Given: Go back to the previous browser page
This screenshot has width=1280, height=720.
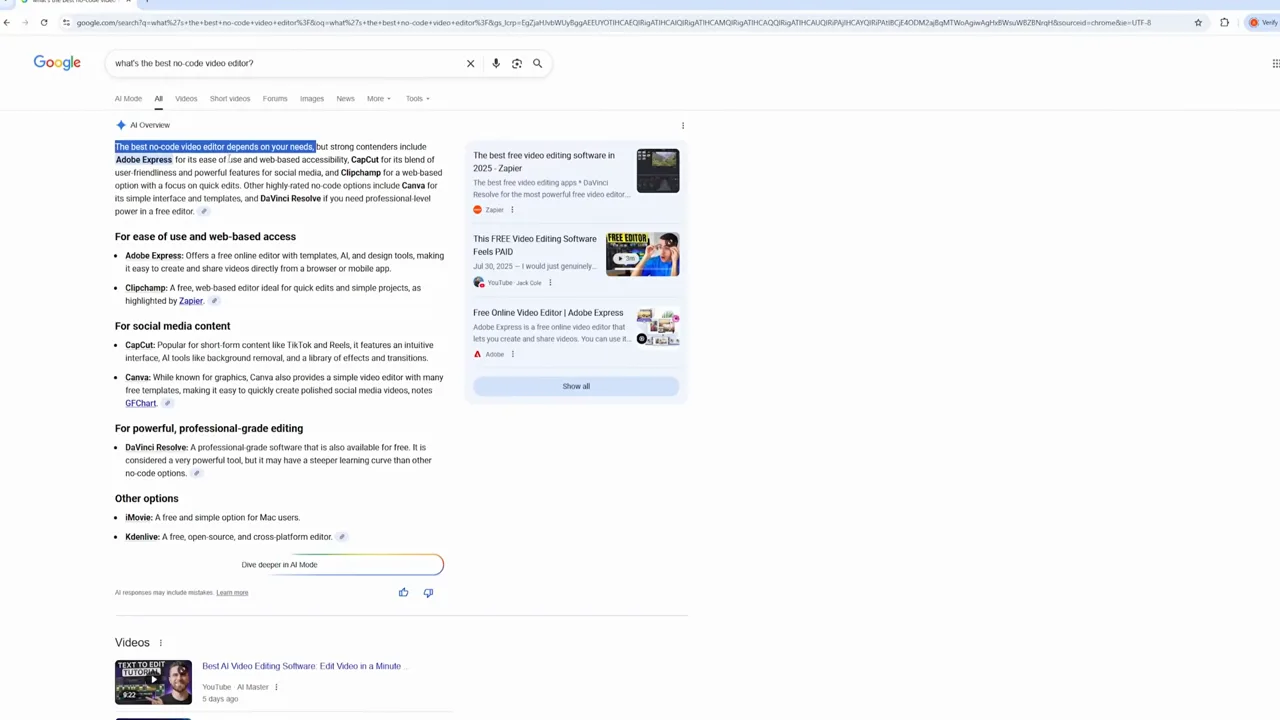Looking at the screenshot, I should tap(7, 22).
